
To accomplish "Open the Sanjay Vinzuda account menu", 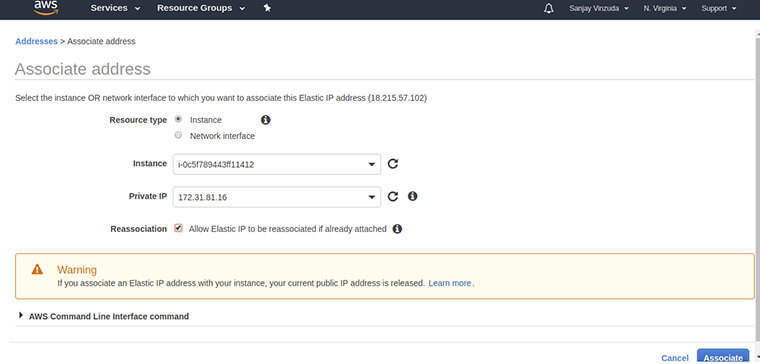I will (x=599, y=9).
